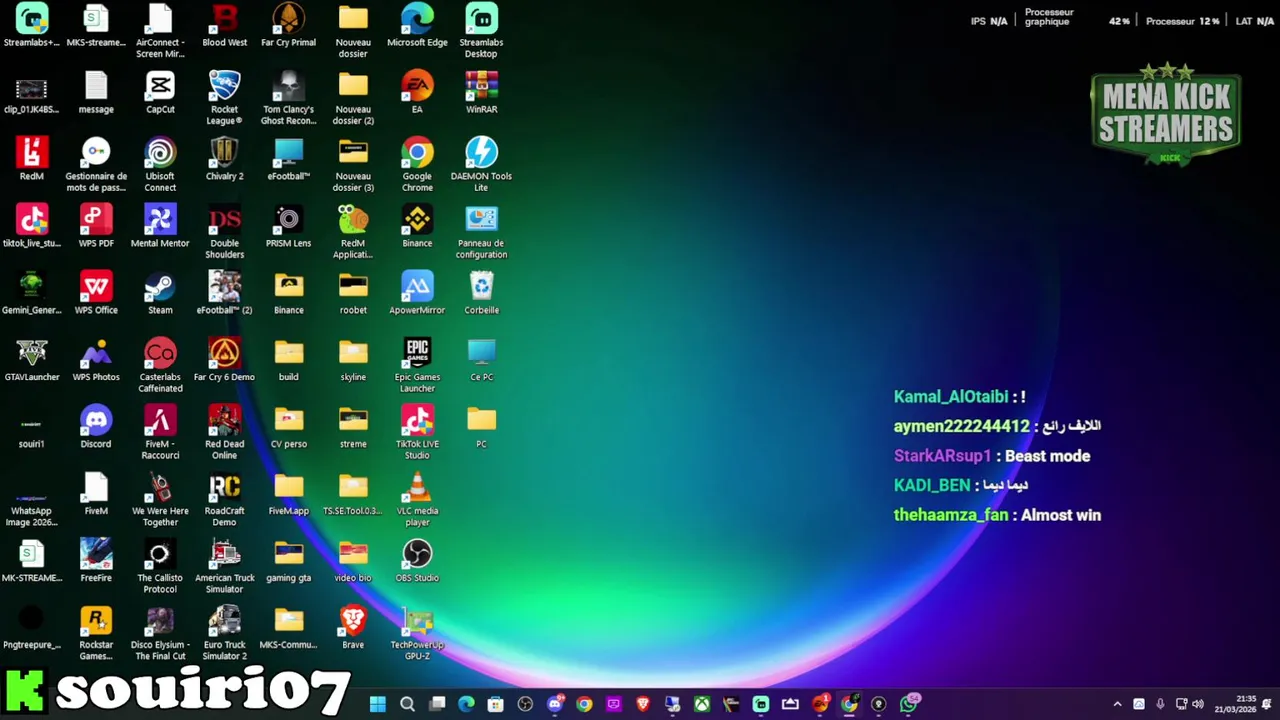
Task: Open DAEMON Tools Lite desktop icon
Action: point(481,164)
